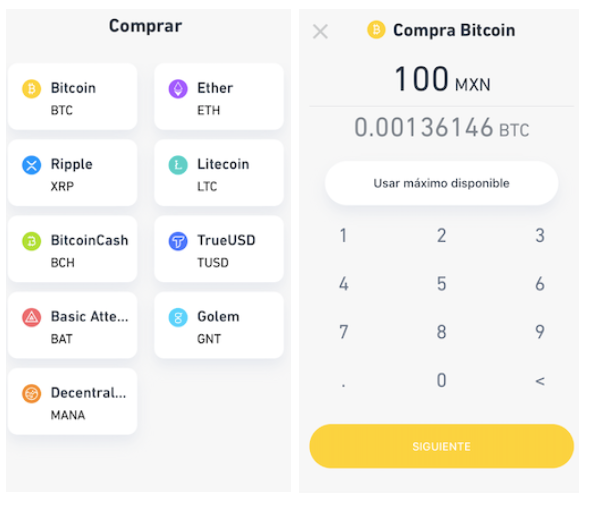The image size is (597, 506).
Task: Select the teal Litecoin icon
Action: (178, 165)
